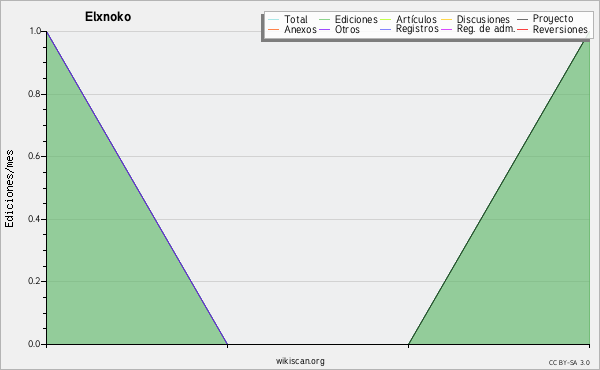Click the cyan Total legend line swatch
Image resolution: width=600 pixels, height=370 pixels.
click(274, 19)
